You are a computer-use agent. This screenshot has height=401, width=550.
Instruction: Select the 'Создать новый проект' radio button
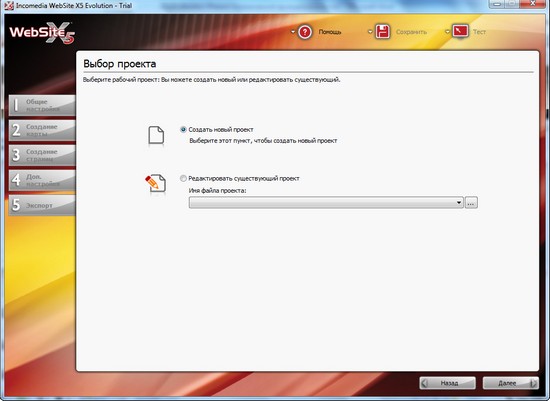[183, 129]
